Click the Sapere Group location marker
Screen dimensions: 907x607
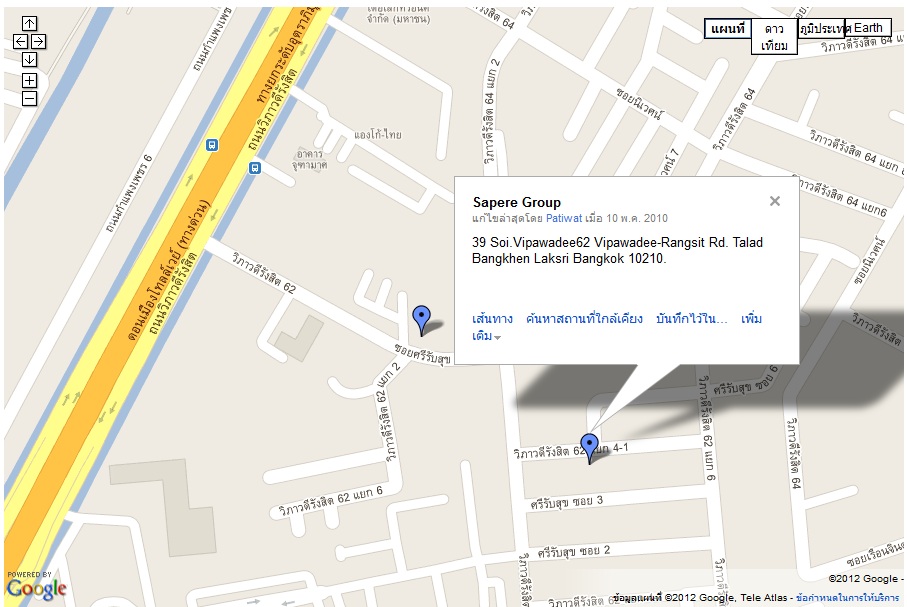click(x=589, y=448)
